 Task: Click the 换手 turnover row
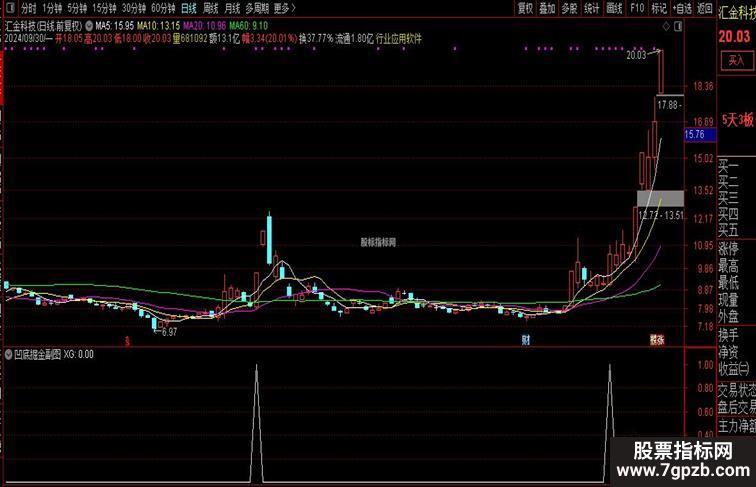pyautogui.click(x=728, y=334)
